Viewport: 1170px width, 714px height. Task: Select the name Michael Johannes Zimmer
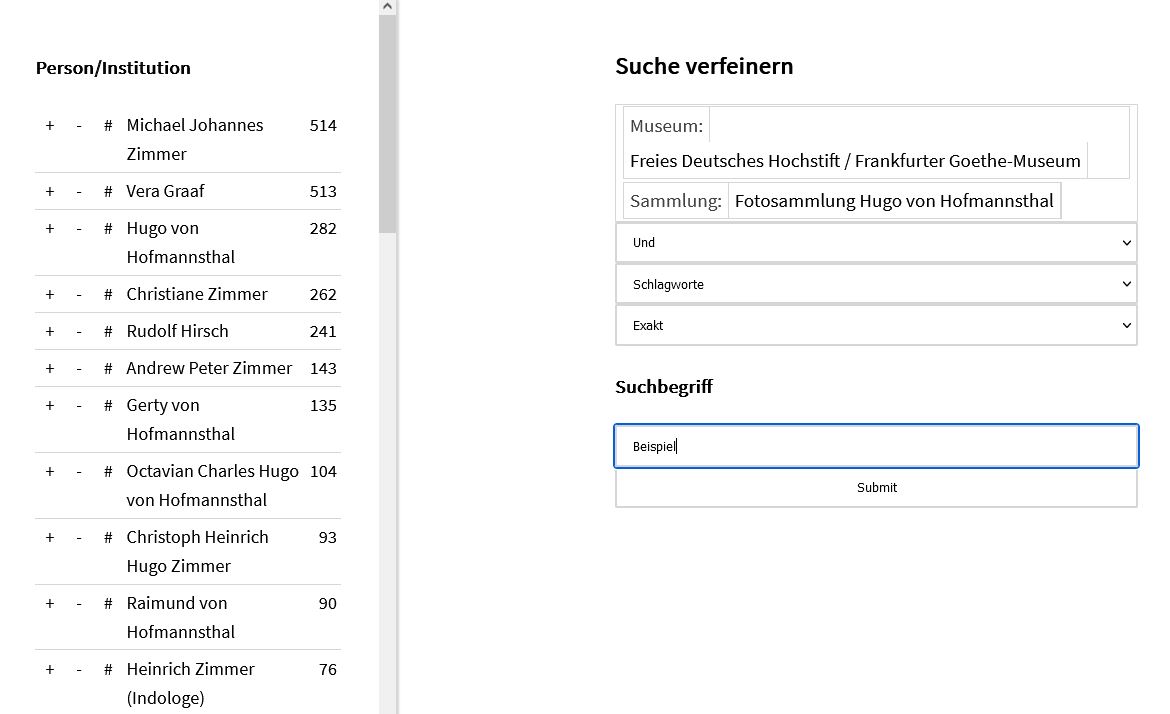(195, 140)
